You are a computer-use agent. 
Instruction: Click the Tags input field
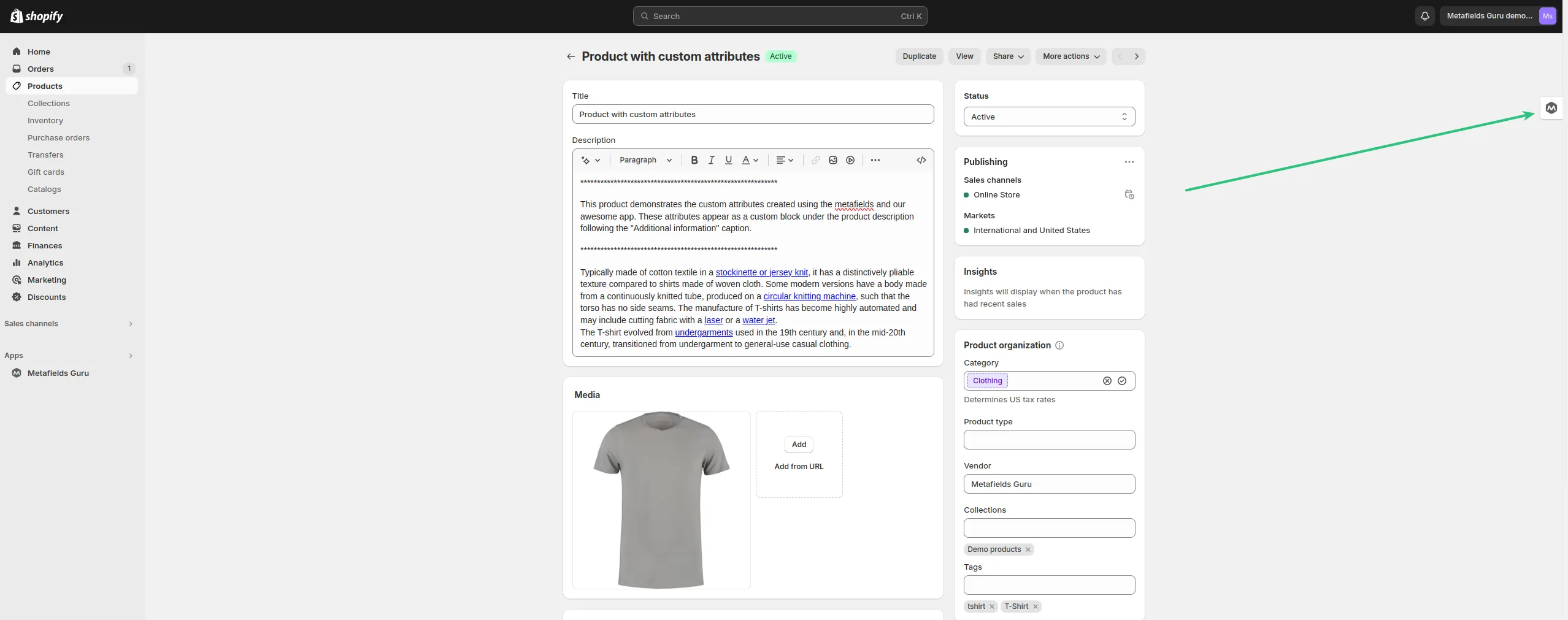pyautogui.click(x=1049, y=585)
